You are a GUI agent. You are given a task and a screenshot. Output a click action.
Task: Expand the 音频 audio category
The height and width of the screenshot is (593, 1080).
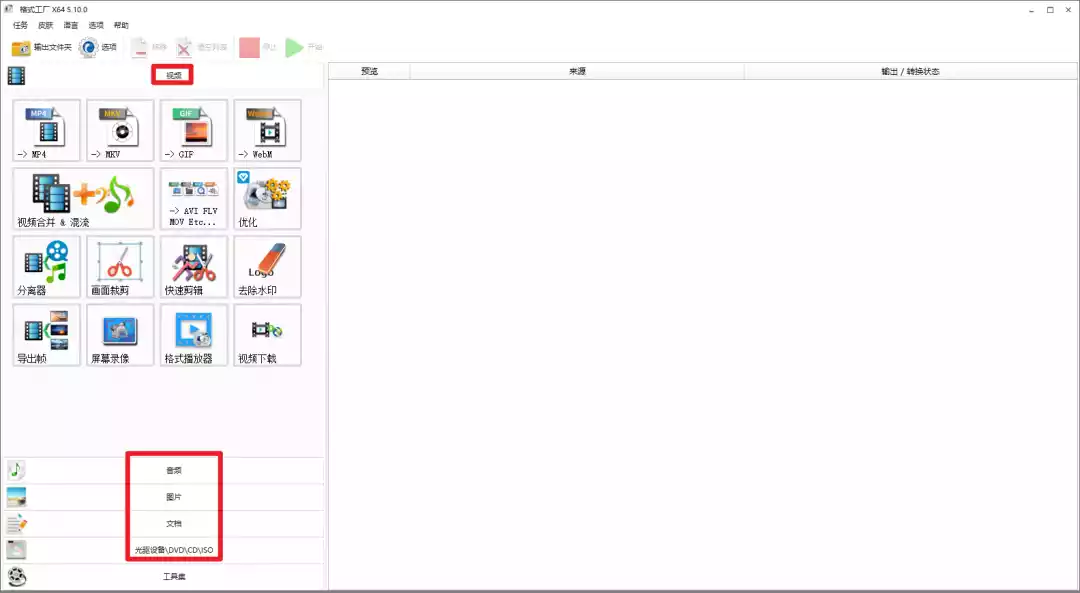(x=163, y=470)
